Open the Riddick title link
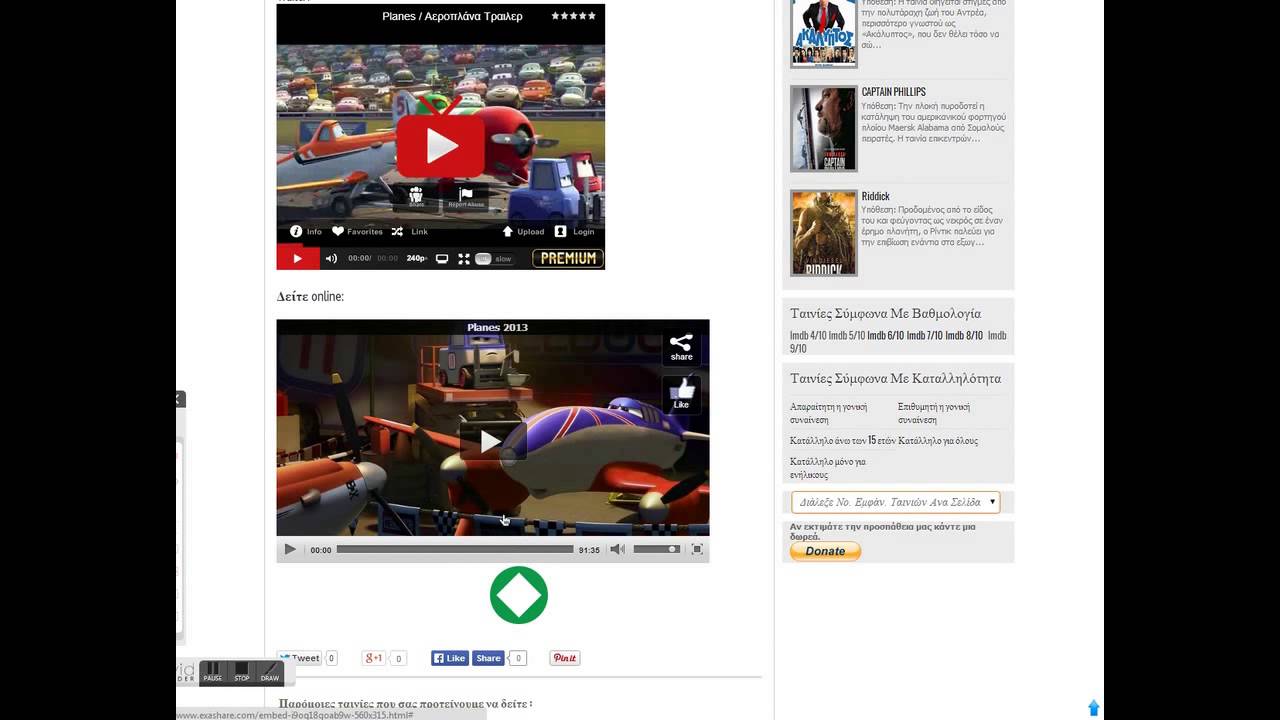Screen dimensions: 1280x720 (875, 196)
